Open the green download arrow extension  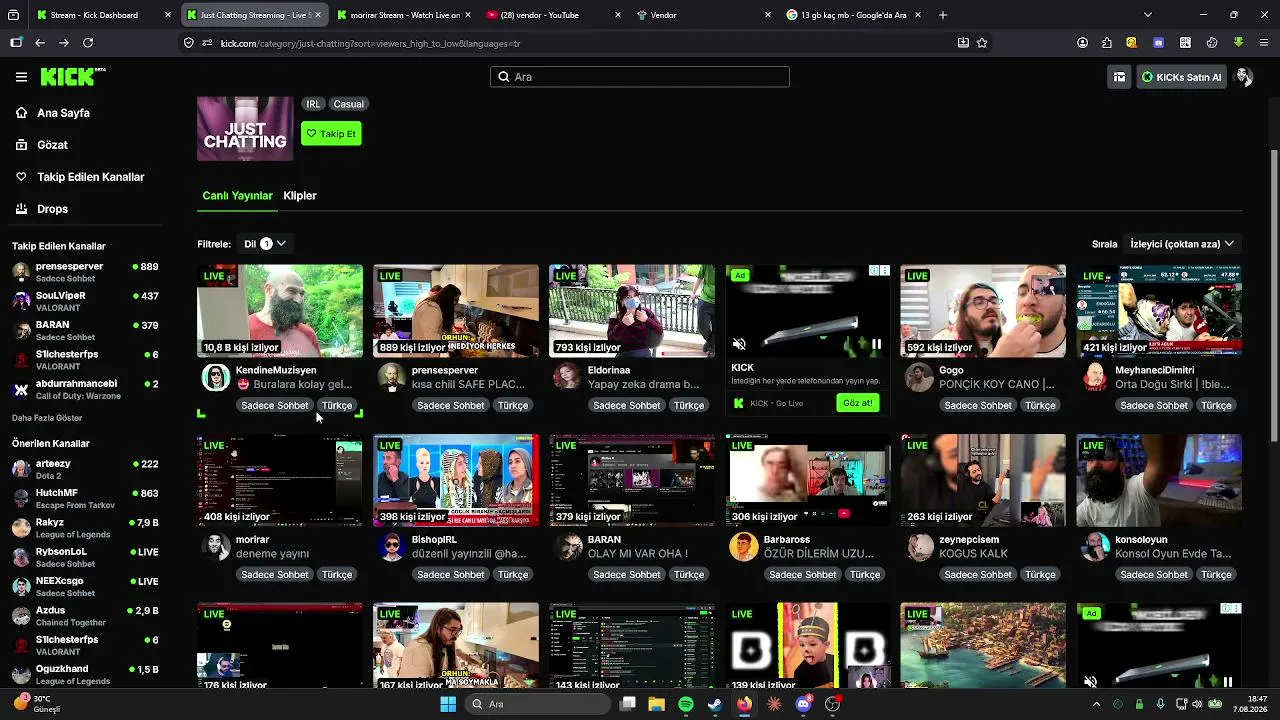pos(1238,43)
